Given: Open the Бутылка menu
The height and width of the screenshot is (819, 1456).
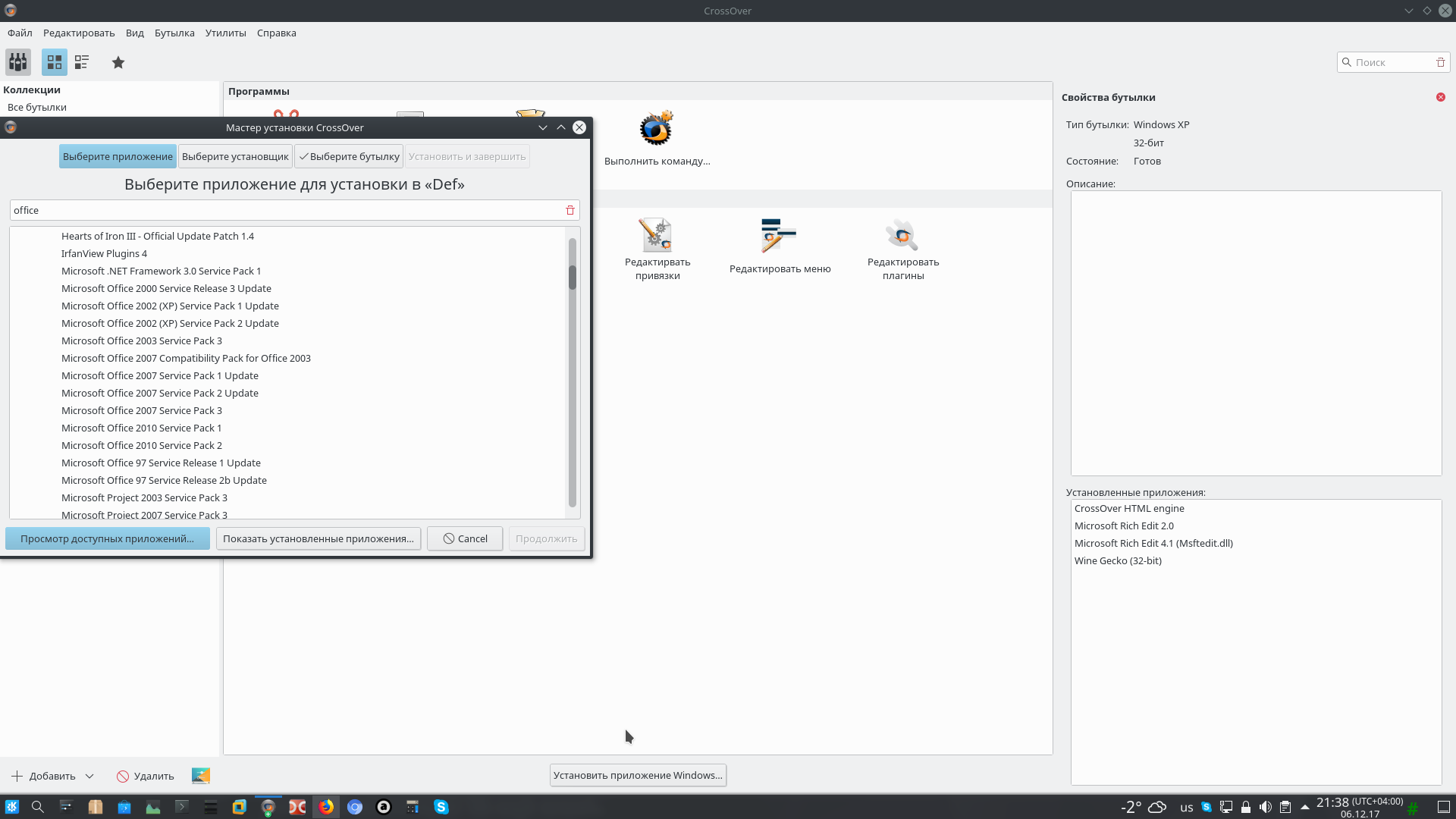Looking at the screenshot, I should tap(174, 33).
